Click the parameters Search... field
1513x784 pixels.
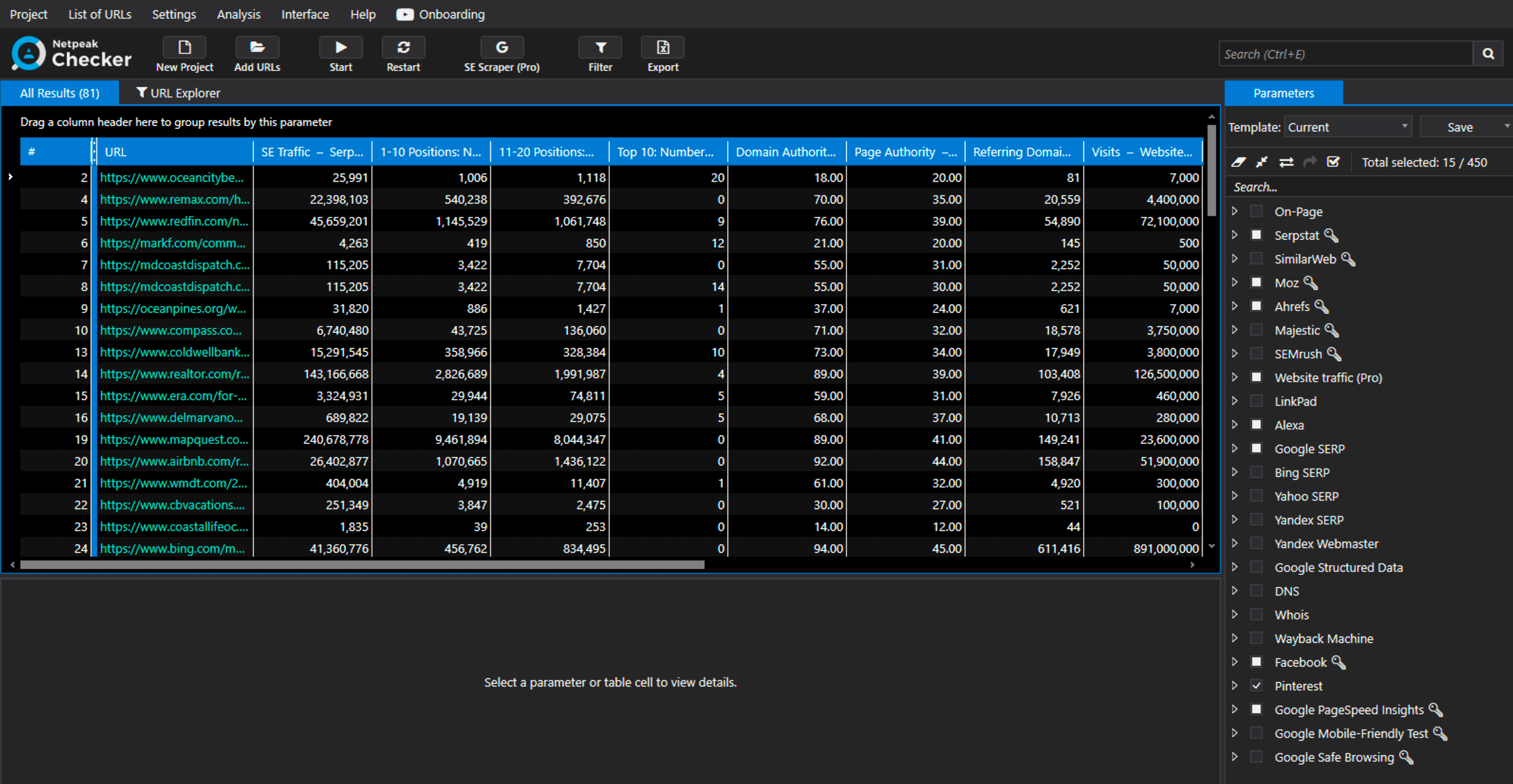pyautogui.click(x=1369, y=187)
